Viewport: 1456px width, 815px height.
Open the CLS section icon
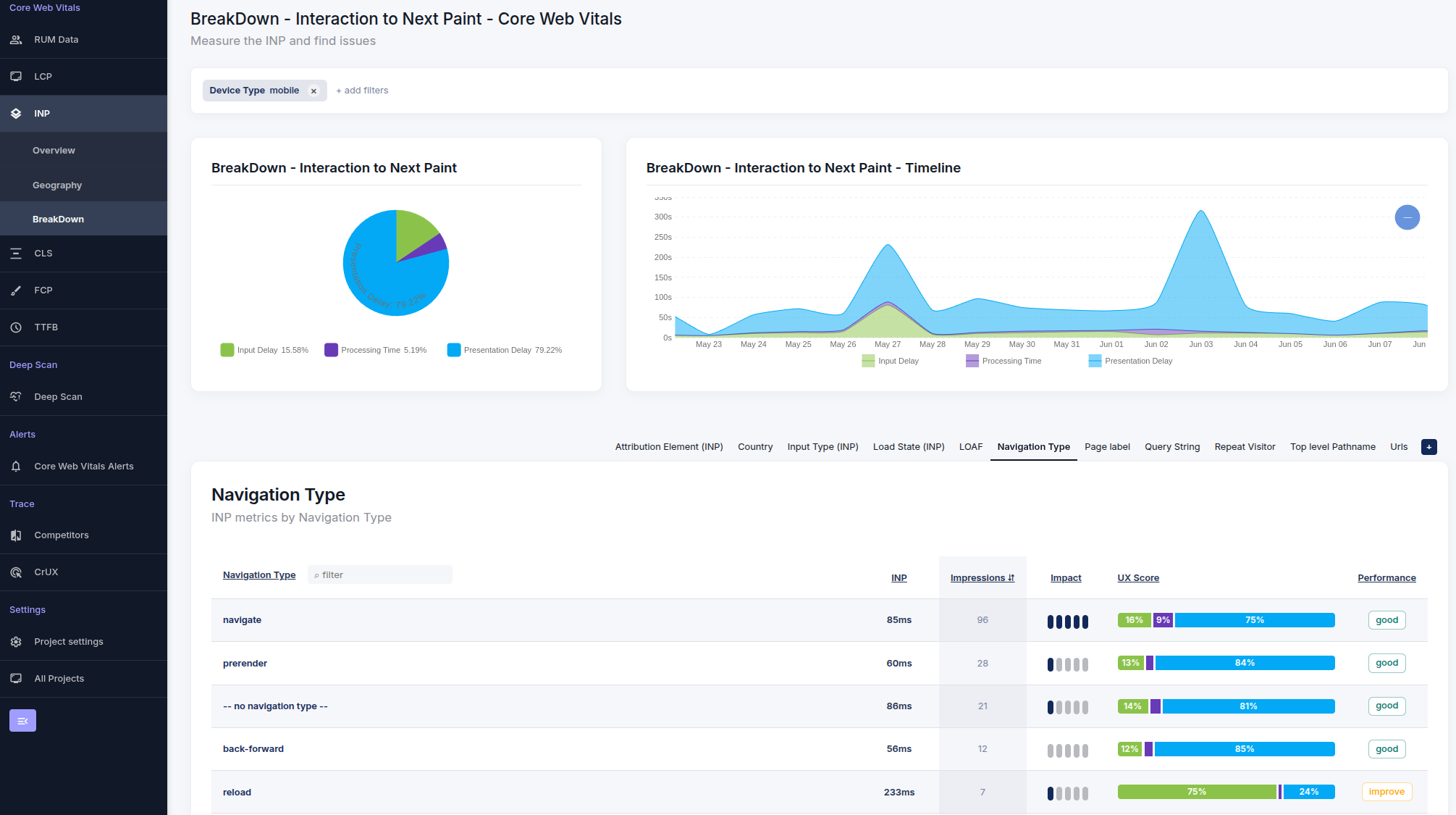click(16, 253)
